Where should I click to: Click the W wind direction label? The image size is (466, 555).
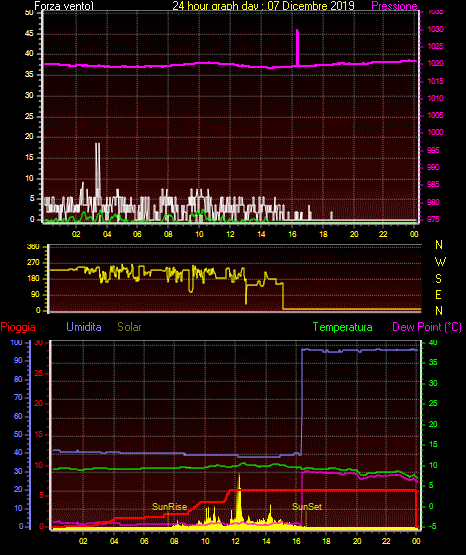(x=440, y=262)
